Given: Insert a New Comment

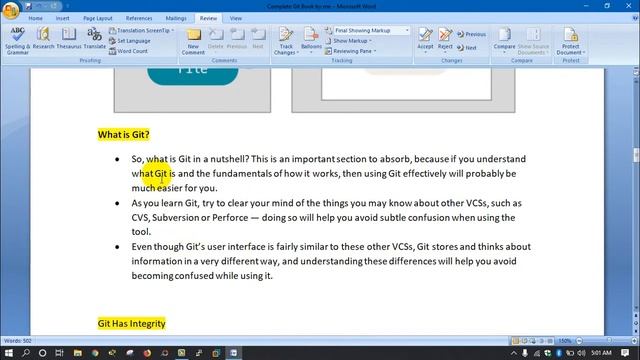Looking at the screenshot, I should (x=193, y=41).
